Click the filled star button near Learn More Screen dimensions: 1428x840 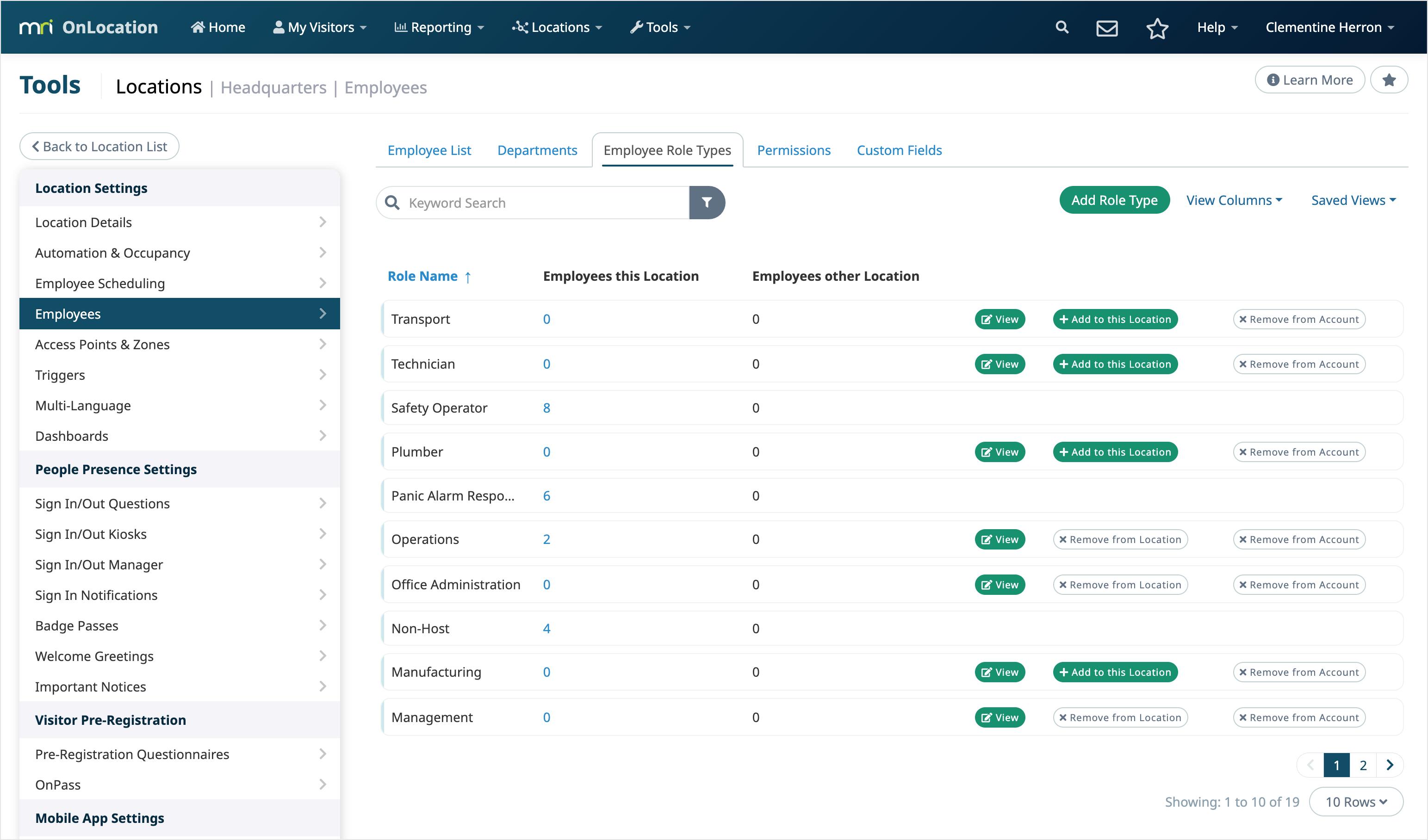tap(1388, 80)
